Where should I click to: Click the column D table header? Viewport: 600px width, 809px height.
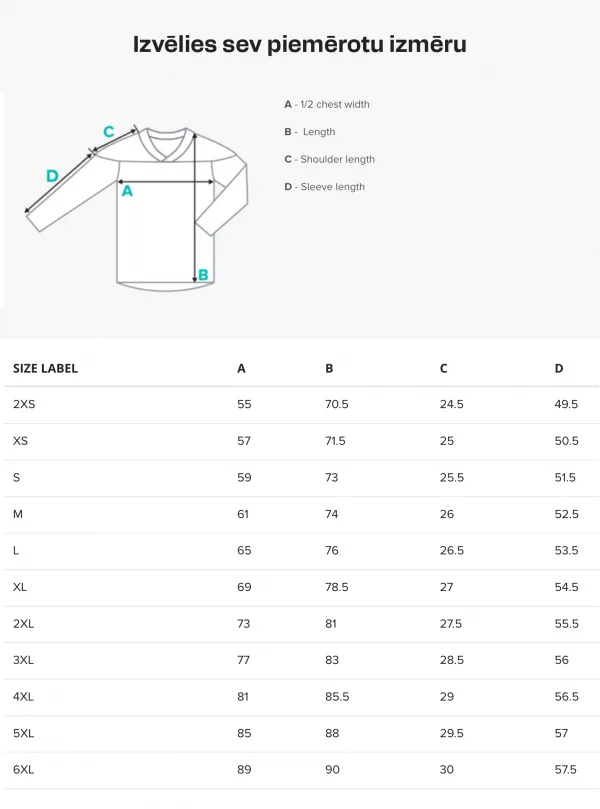[x=559, y=368]
